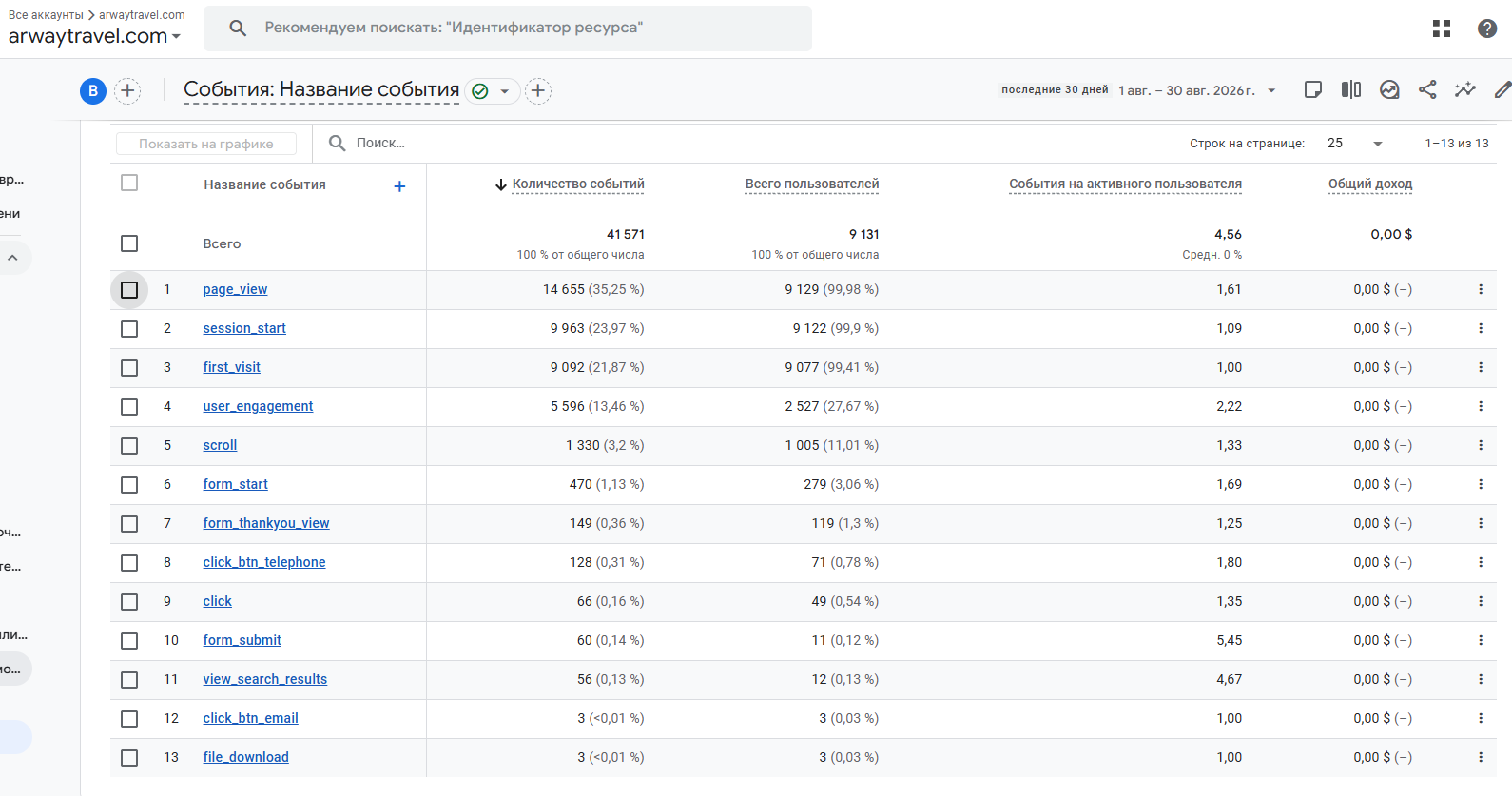Viewport: 1512px width, 796px height.
Task: Check the first_visit row checkbox
Action: (129, 368)
